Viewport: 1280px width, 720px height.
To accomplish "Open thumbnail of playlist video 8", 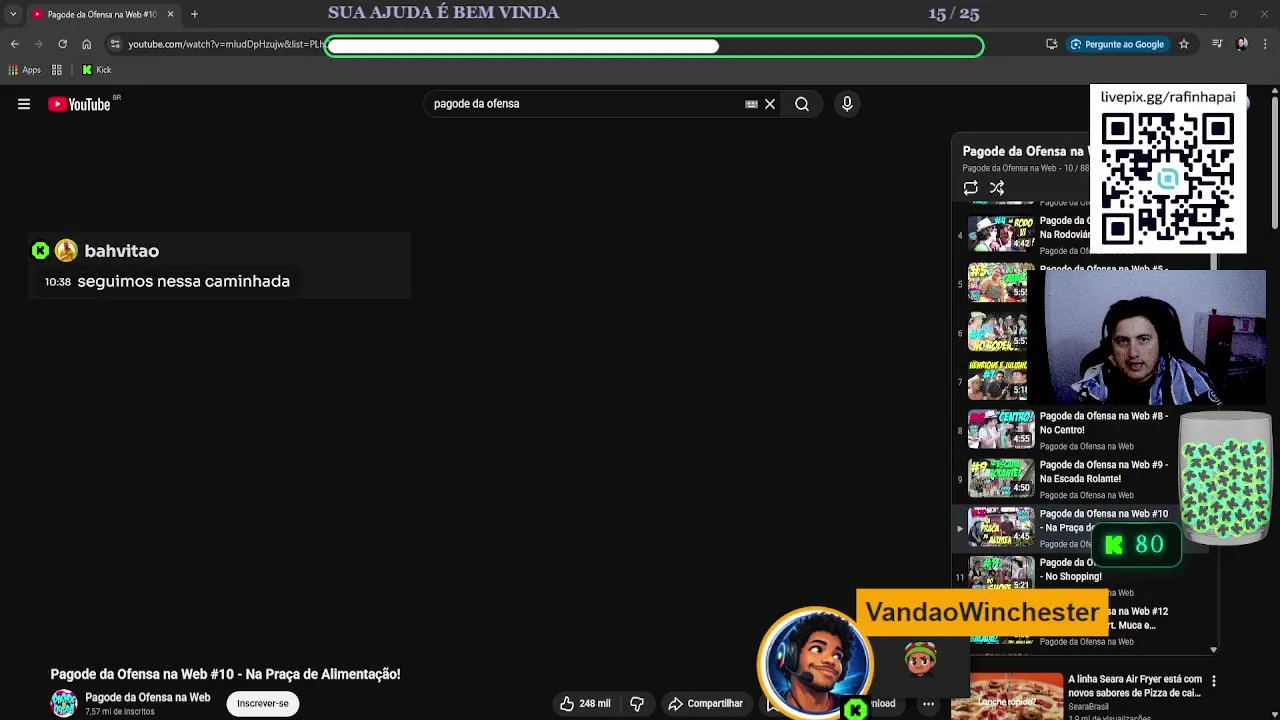I will pos(1001,429).
